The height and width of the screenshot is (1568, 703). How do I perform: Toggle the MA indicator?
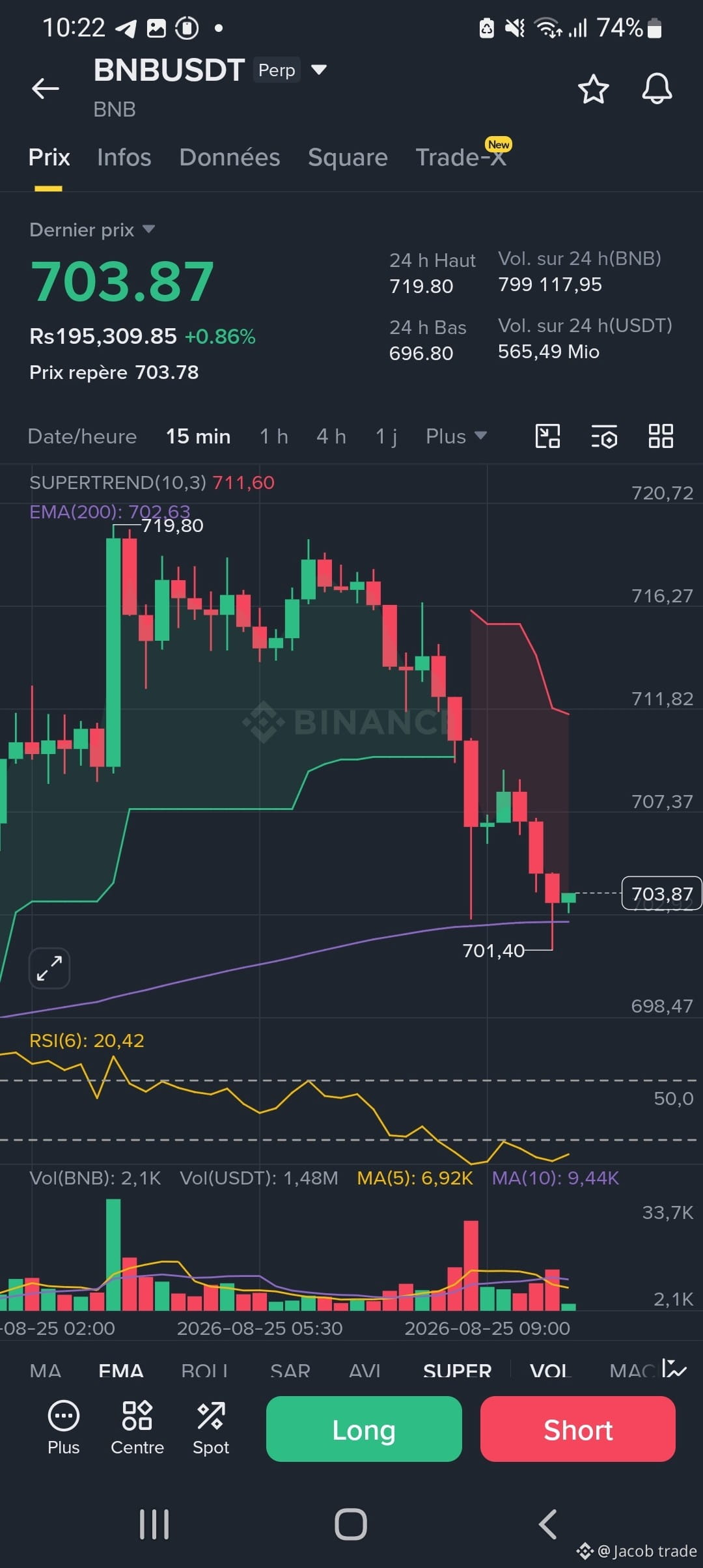pyautogui.click(x=46, y=1371)
